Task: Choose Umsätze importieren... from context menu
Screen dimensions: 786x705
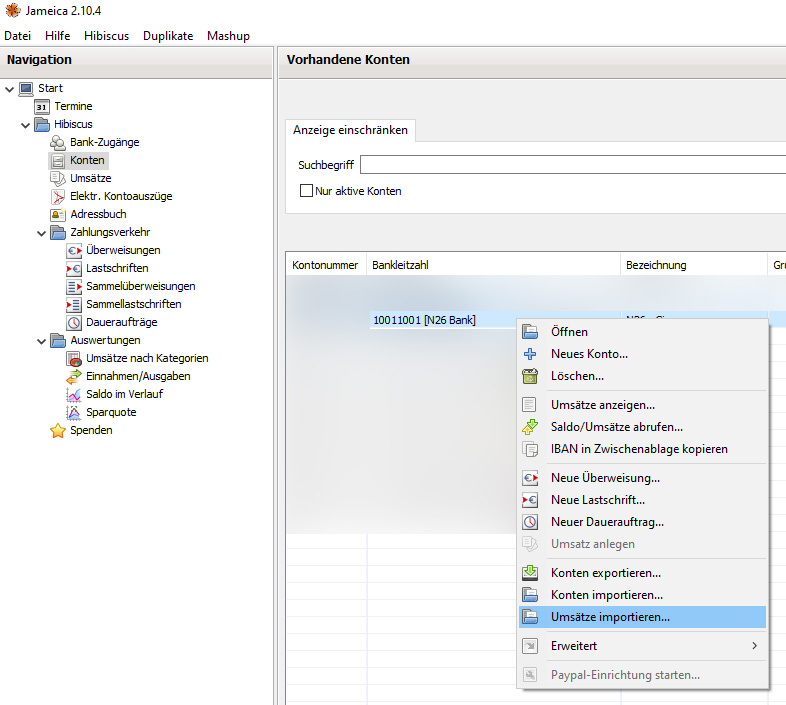Action: (643, 617)
